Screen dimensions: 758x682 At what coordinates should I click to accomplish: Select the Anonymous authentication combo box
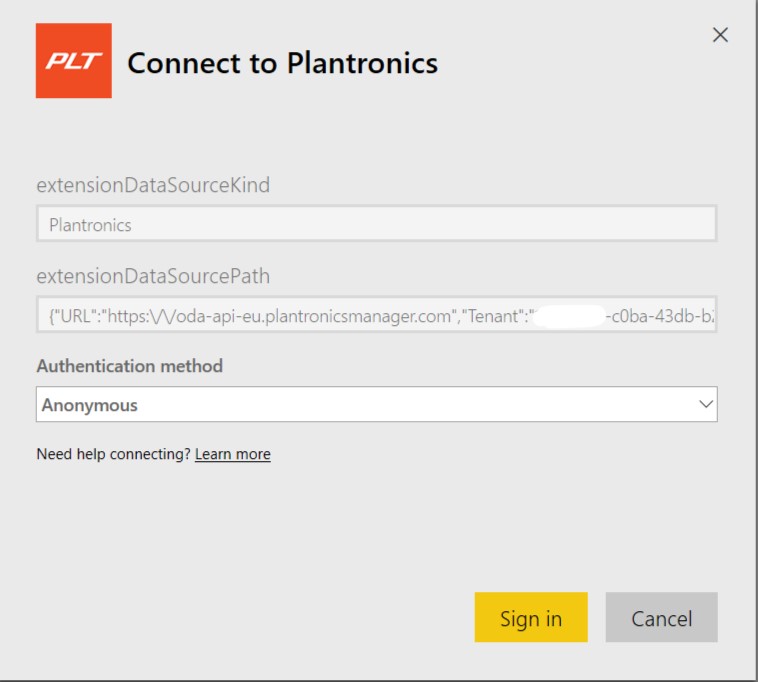click(x=377, y=404)
